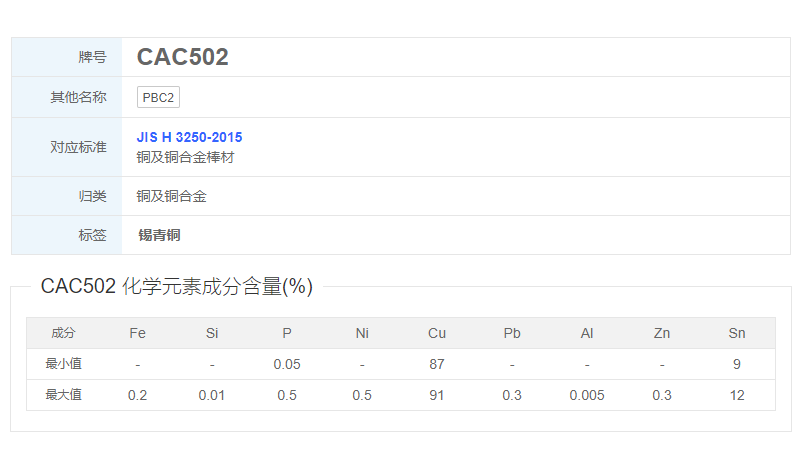
Task: Select the Si maximum value 0.01
Action: click(212, 395)
